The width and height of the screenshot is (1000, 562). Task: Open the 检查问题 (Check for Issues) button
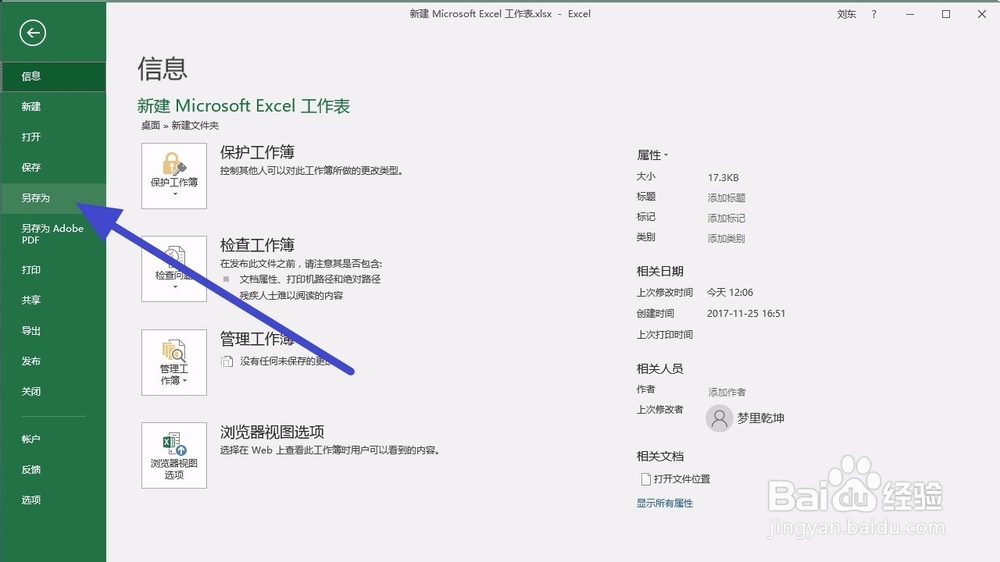pos(174,269)
